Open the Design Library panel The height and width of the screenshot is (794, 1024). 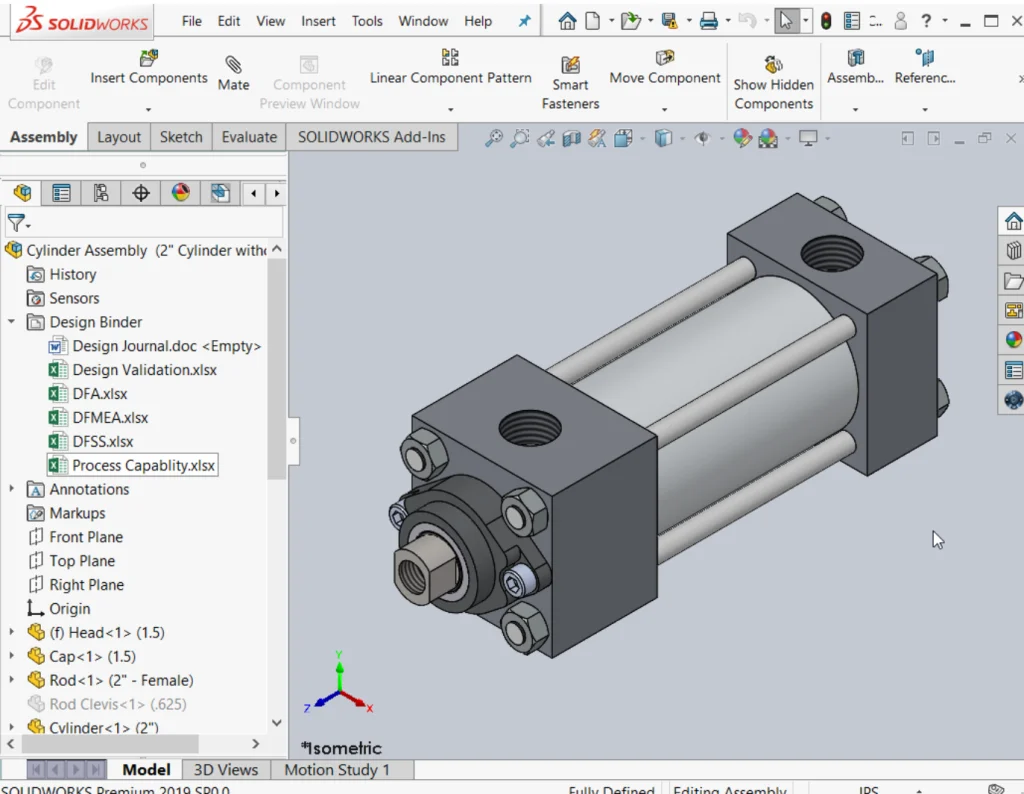(1012, 250)
